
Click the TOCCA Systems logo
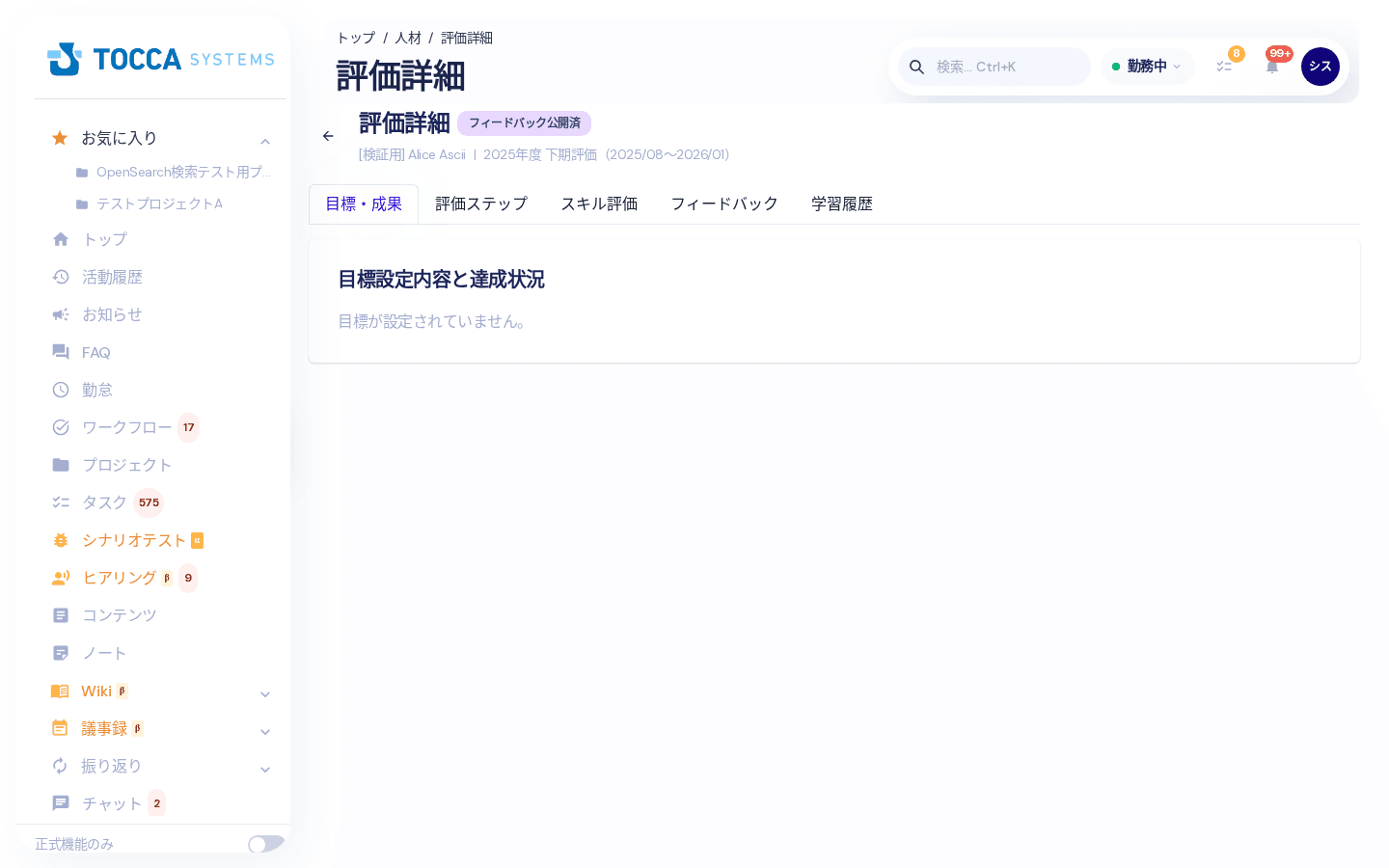160,59
